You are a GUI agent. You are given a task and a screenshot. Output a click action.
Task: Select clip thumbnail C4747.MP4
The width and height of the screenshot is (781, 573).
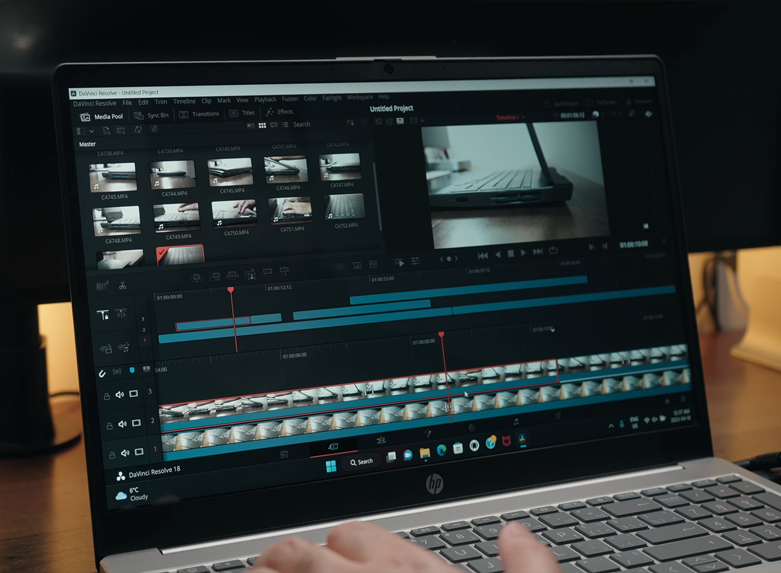tap(340, 166)
